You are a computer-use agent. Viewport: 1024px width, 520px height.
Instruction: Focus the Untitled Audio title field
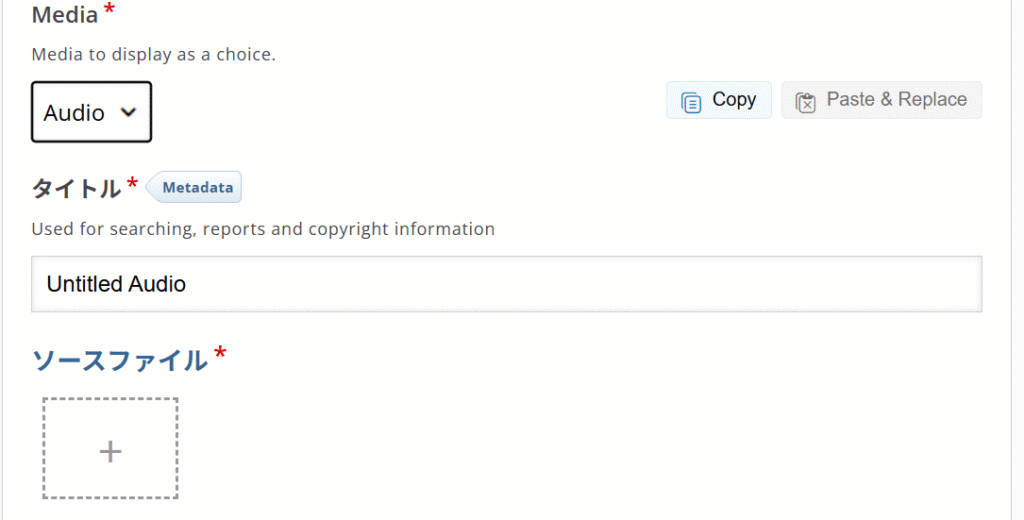click(x=506, y=284)
